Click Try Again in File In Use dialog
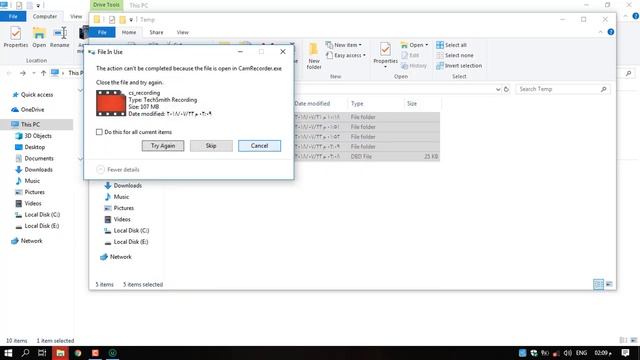This screenshot has height=360, width=640. pyautogui.click(x=163, y=146)
